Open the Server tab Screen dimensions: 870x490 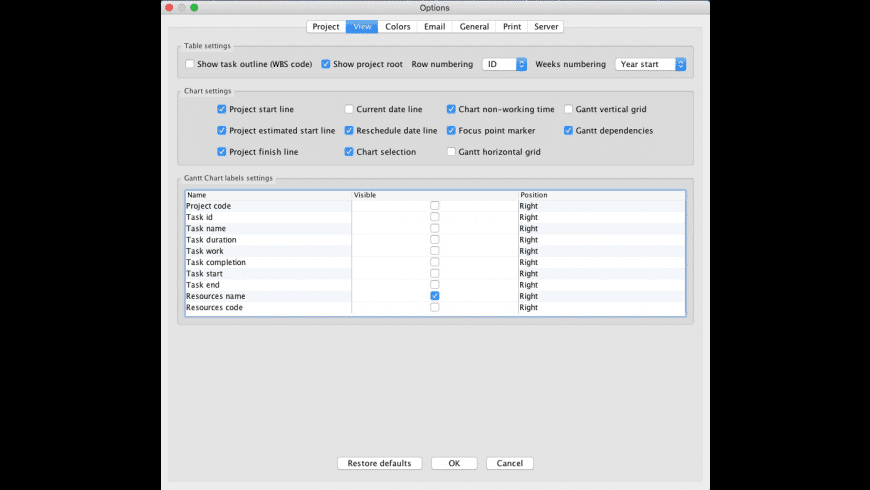click(546, 27)
